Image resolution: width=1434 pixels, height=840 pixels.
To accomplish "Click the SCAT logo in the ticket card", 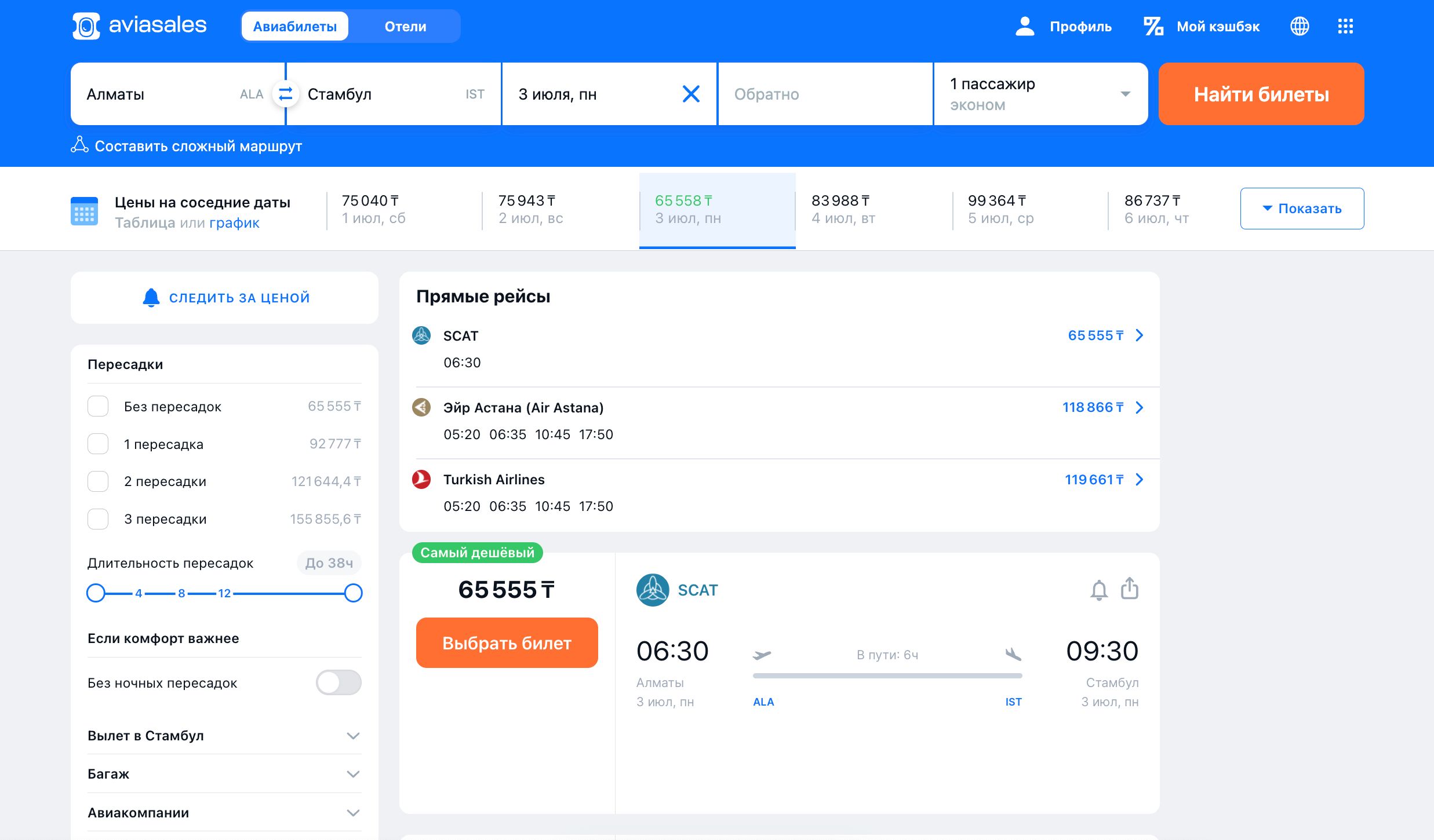I will pyautogui.click(x=653, y=590).
